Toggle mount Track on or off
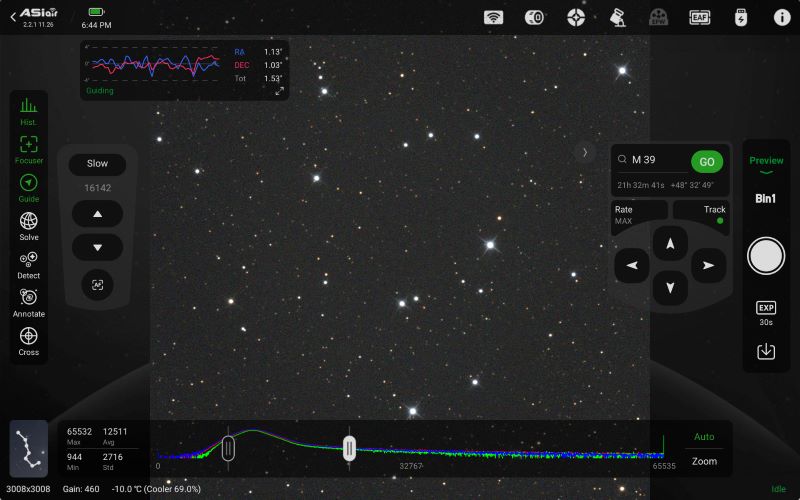800x500 pixels. pyautogui.click(x=702, y=215)
